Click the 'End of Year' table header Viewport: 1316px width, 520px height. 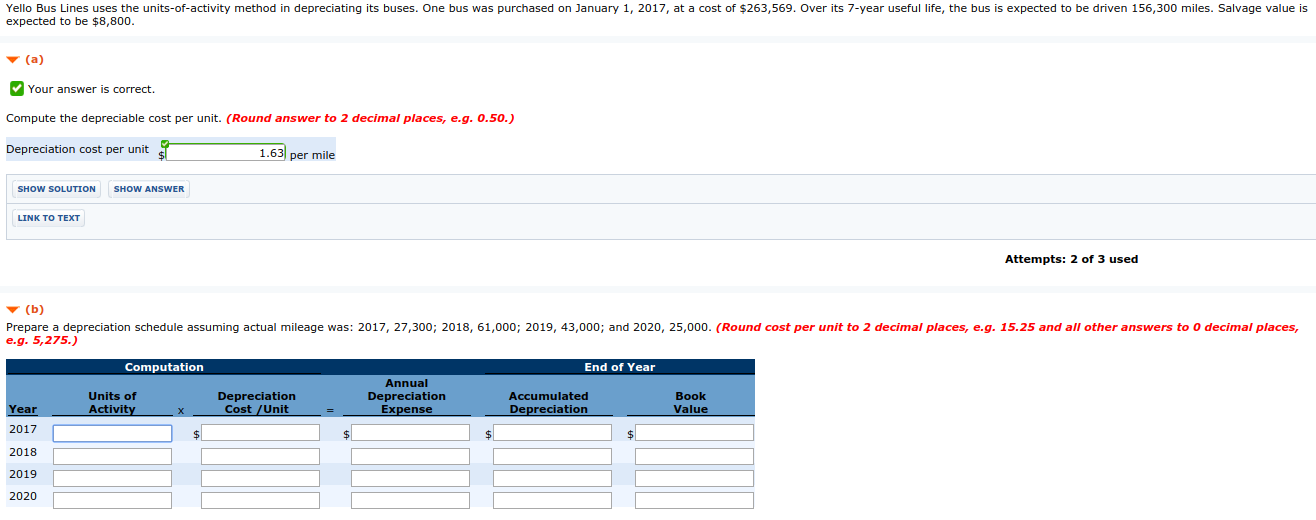(x=620, y=367)
